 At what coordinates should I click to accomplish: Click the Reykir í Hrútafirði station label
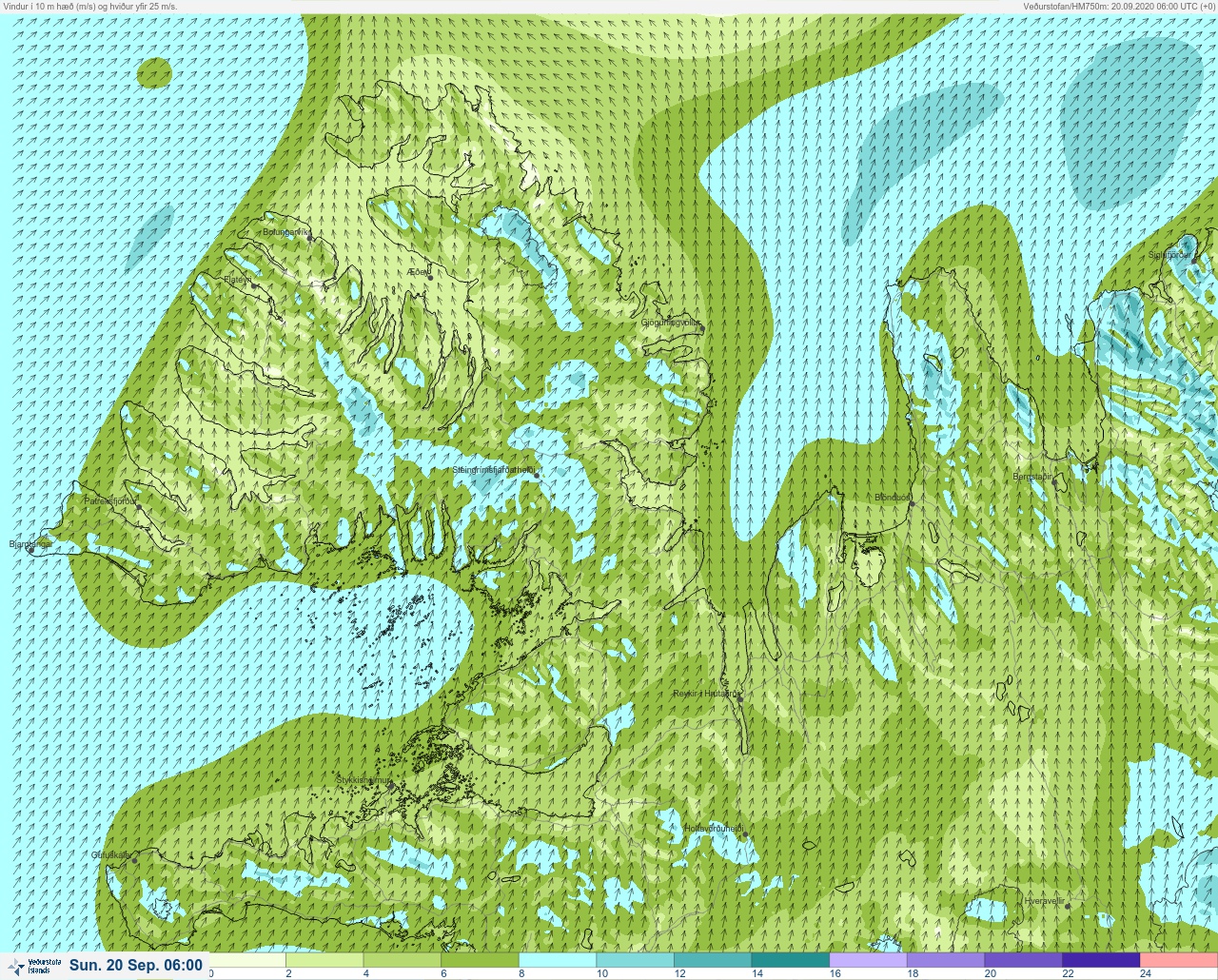pyautogui.click(x=706, y=694)
